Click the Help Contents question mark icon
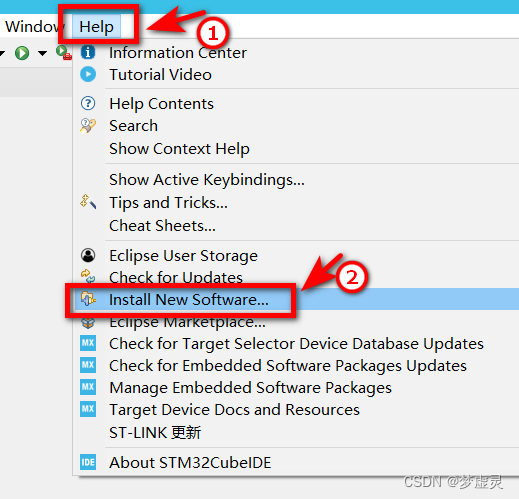This screenshot has height=499, width=519. 88,103
